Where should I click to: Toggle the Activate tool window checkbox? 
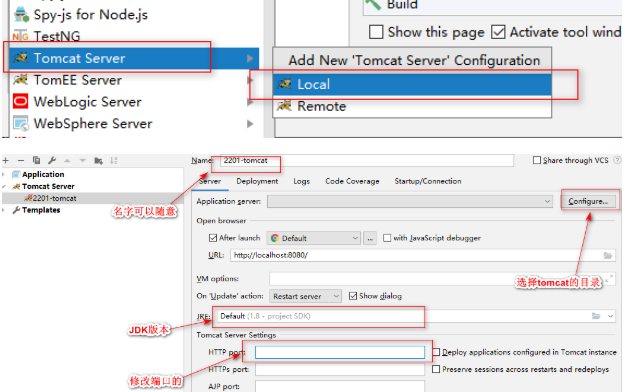coord(498,32)
